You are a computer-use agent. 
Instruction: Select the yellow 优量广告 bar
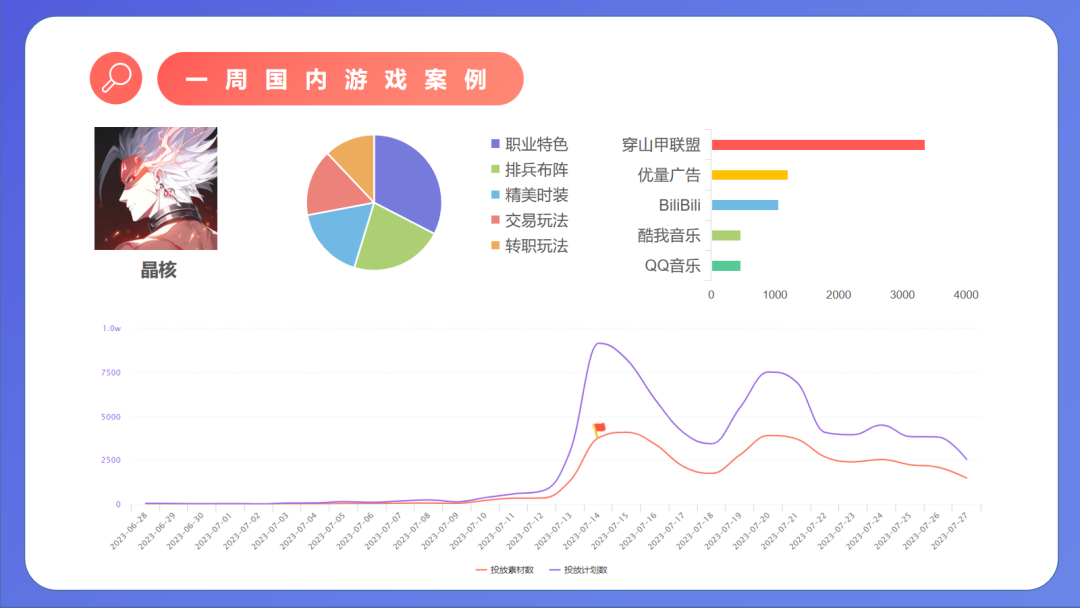coord(748,174)
